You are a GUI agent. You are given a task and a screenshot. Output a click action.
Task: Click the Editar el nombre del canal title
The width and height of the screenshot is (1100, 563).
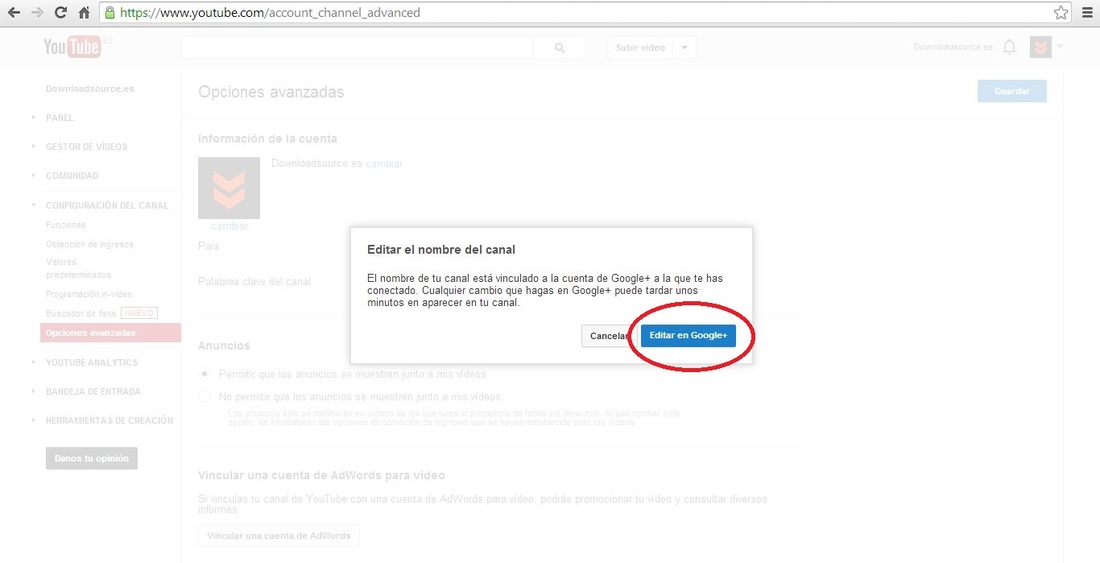pyautogui.click(x=441, y=250)
